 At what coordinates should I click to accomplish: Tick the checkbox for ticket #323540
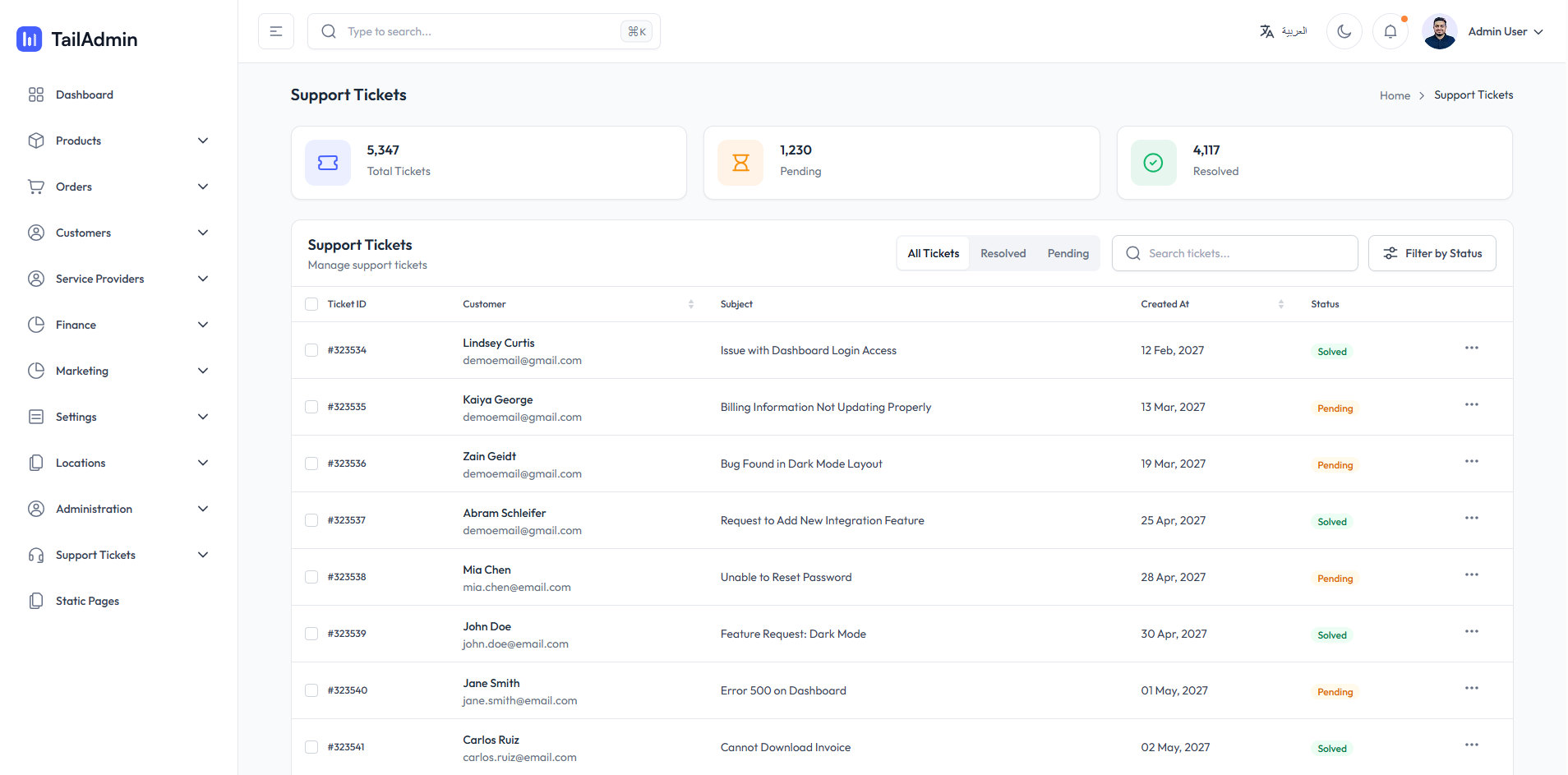pyautogui.click(x=311, y=690)
